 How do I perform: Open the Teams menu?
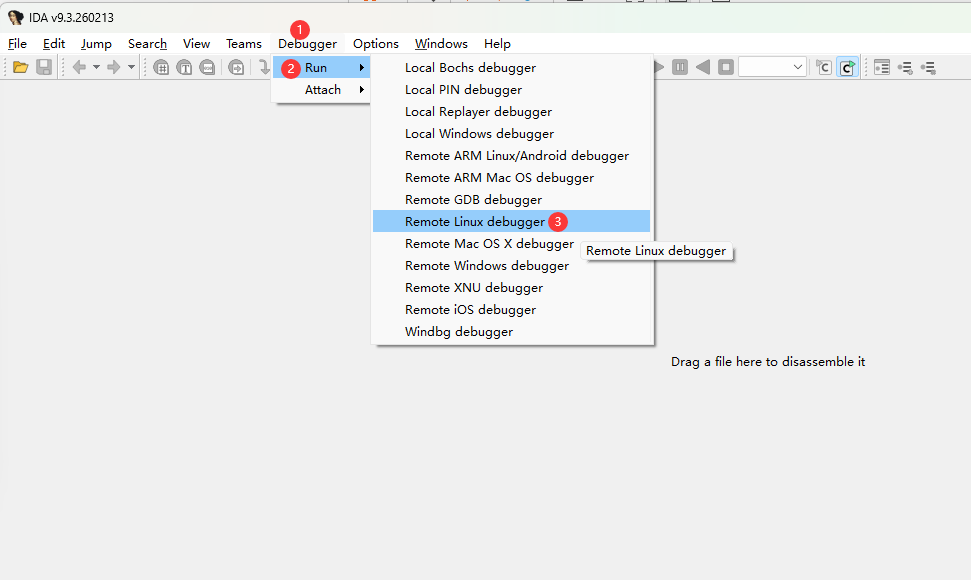(243, 43)
